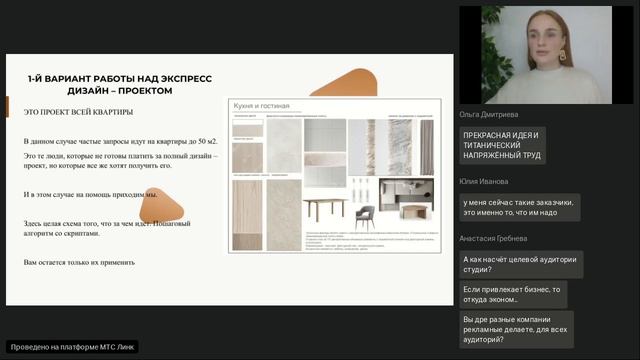
Task: Select chat author name 'Анастасия Гребнева'
Action: [x=493, y=238]
